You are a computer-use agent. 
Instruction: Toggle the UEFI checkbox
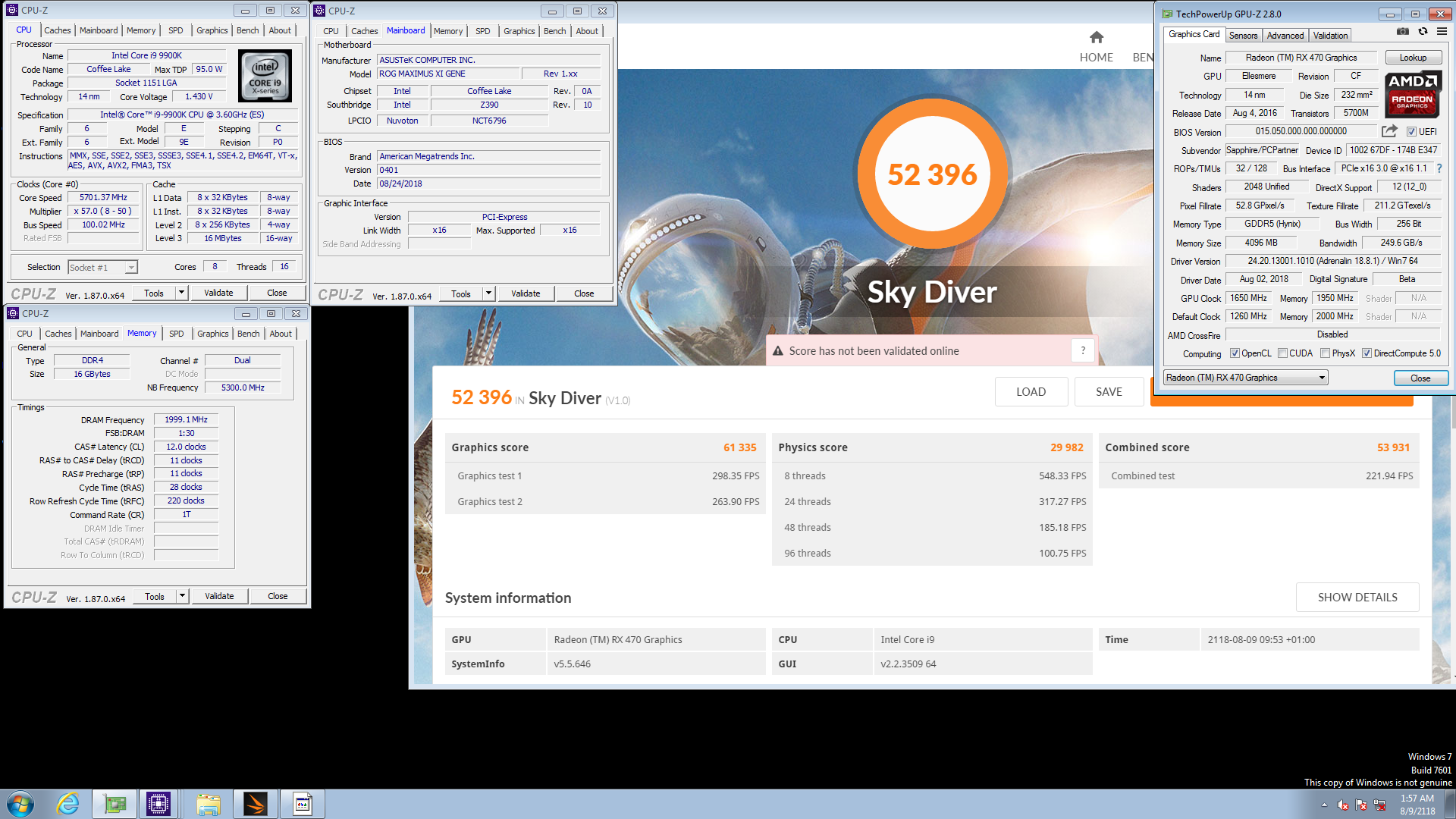[x=1411, y=131]
